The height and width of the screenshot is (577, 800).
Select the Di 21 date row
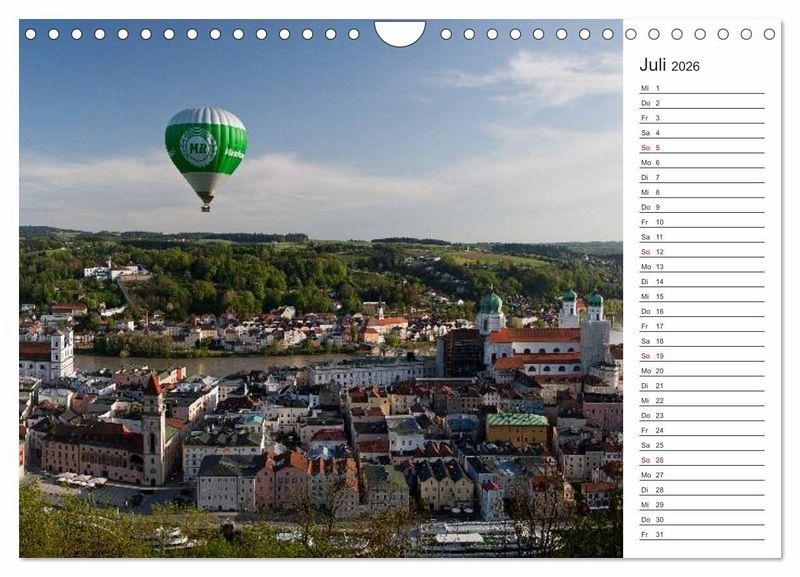point(702,386)
